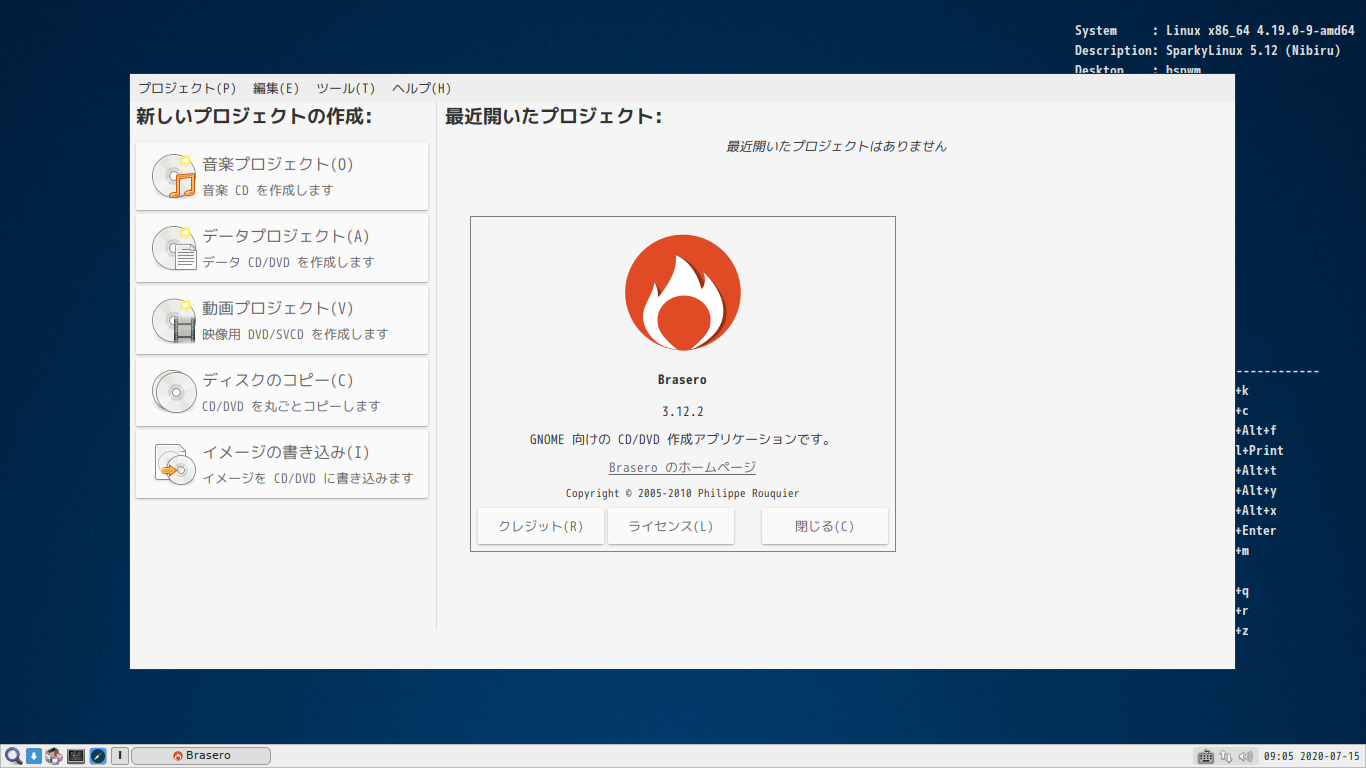Open the terminal icon in taskbar
Viewport: 1366px width, 768px height.
coord(76,756)
